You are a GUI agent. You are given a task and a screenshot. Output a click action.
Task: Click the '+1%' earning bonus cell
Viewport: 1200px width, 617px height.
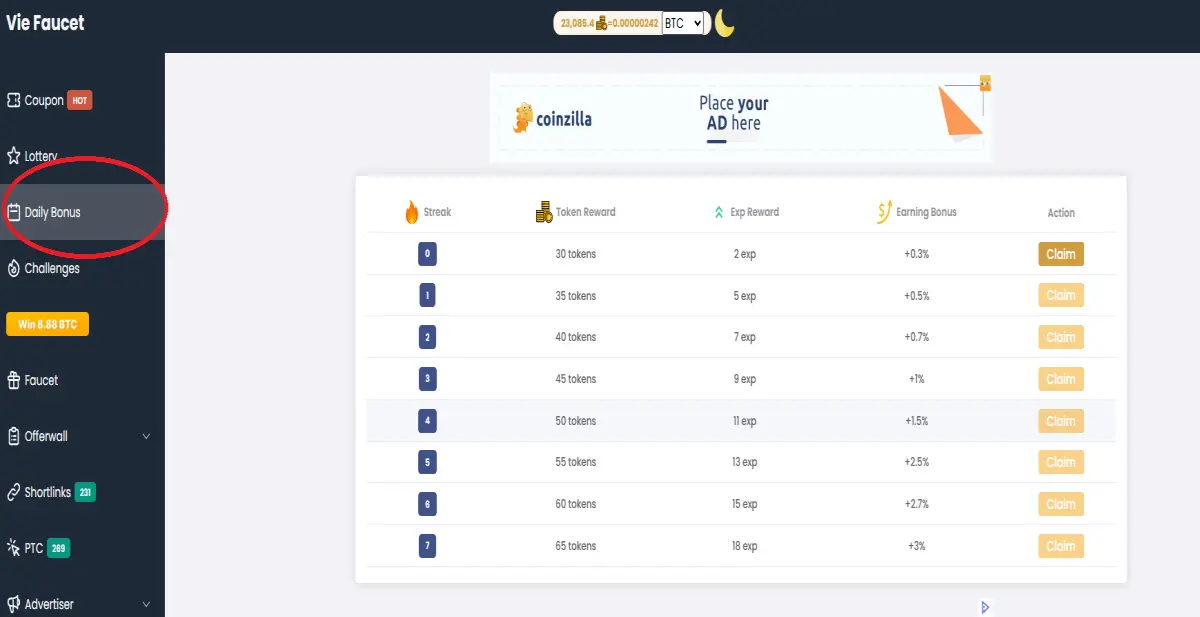916,379
